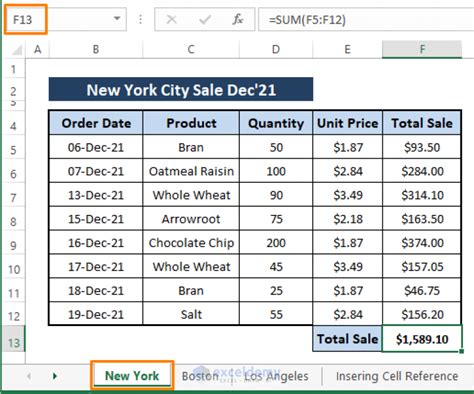This screenshot has width=474, height=394.
Task: Open the Insert Function fx icon
Action: pyautogui.click(x=238, y=20)
